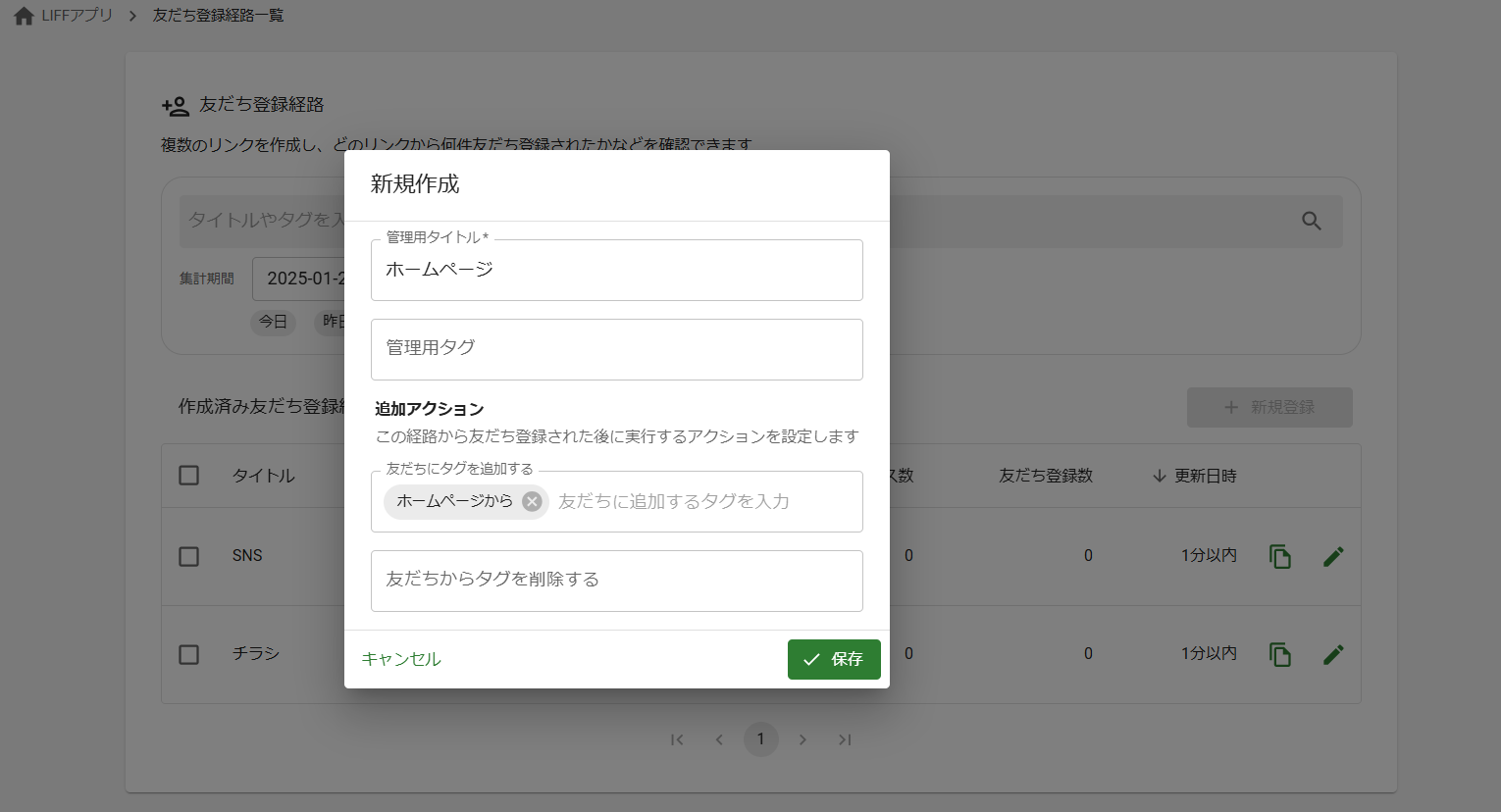Screen dimensions: 1501x812
Task: Click the SNS title cell
Action: [x=247, y=555]
